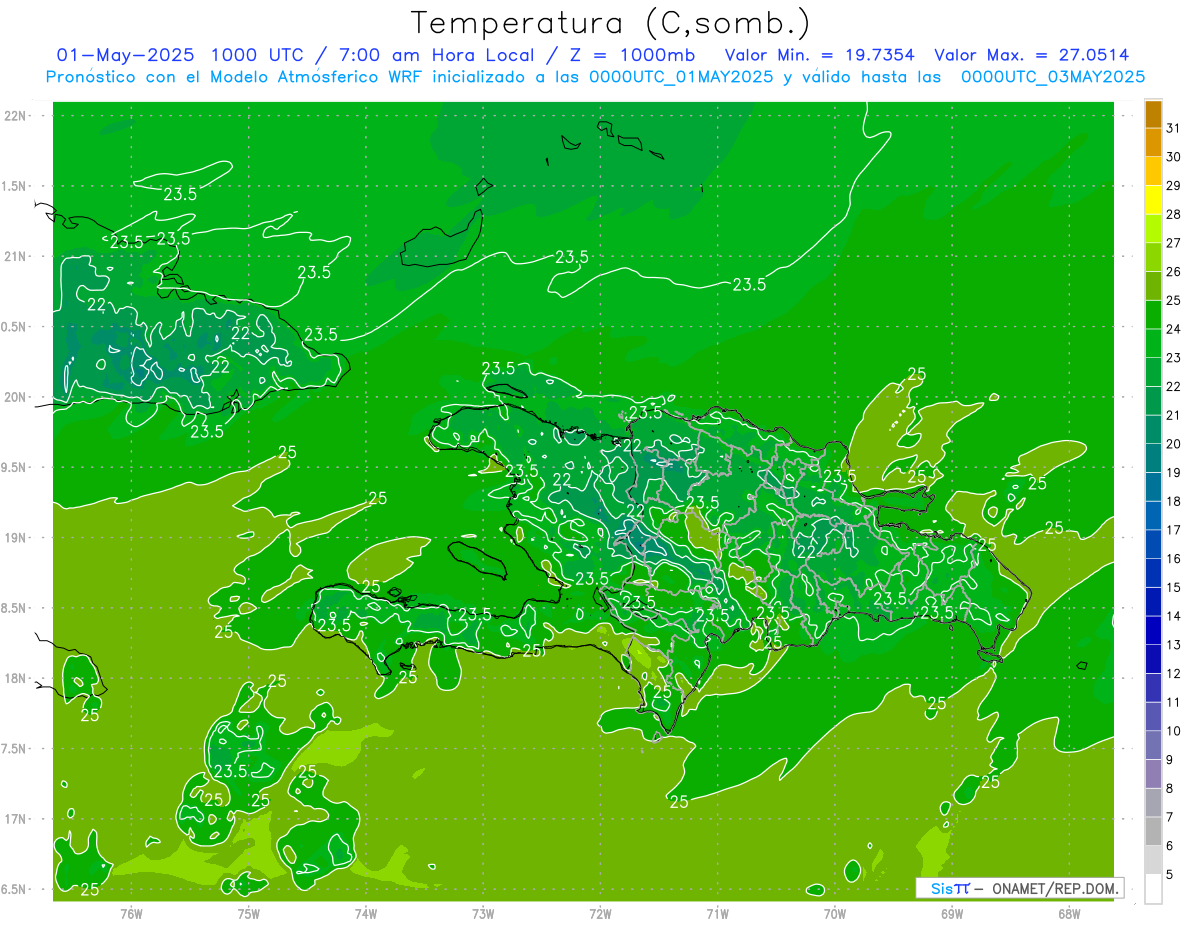
Task: Click the yellow colorbar swatch between 28 and 29
Action: [1153, 200]
